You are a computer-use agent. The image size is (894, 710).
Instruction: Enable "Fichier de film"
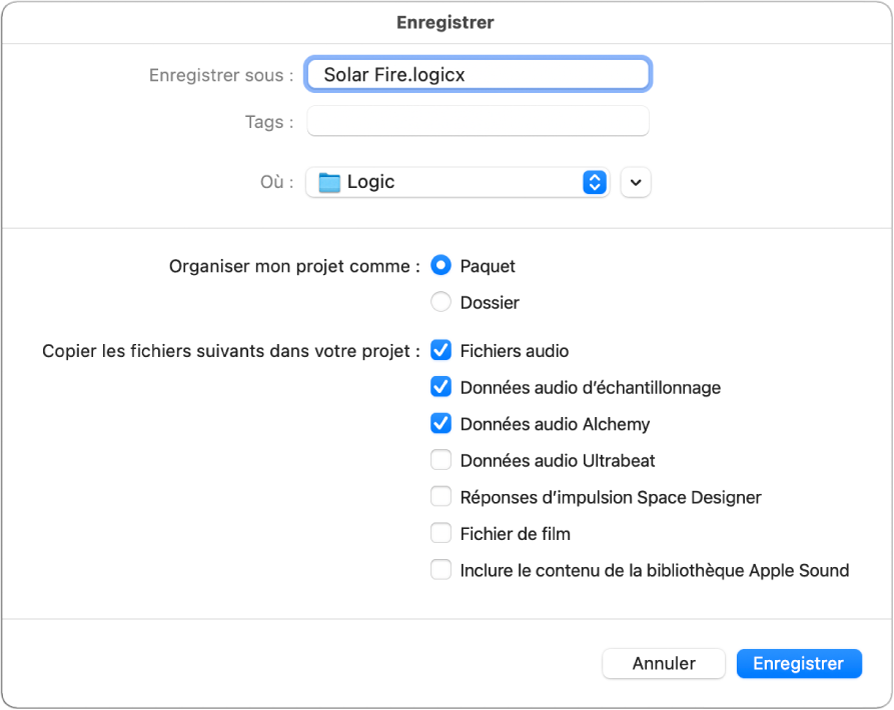click(441, 533)
